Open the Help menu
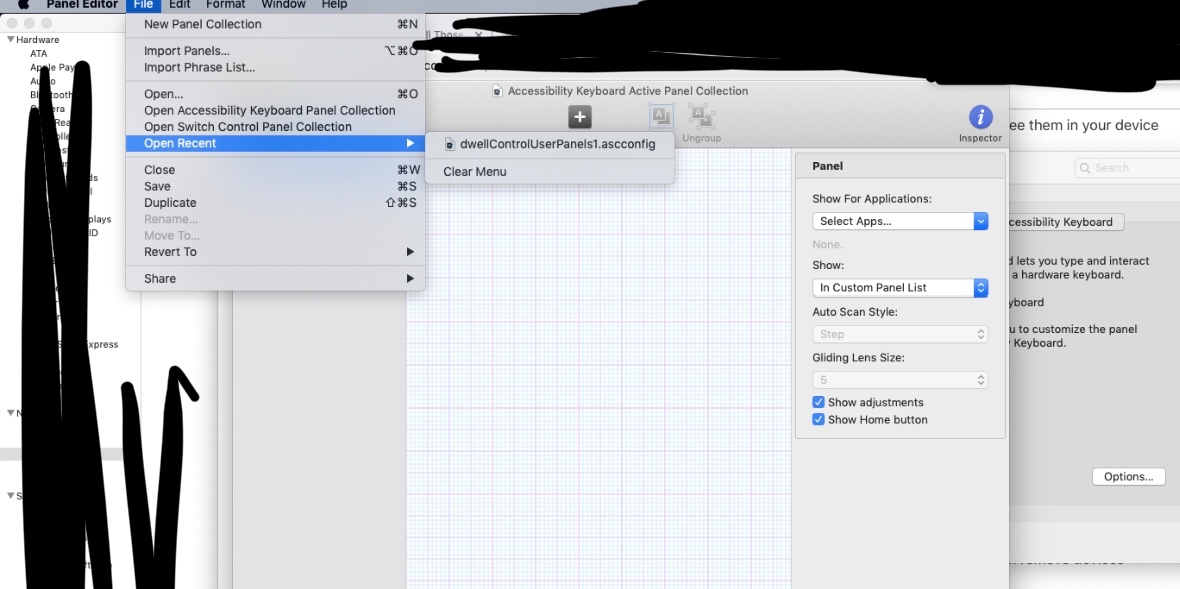Image resolution: width=1180 pixels, height=589 pixels. click(334, 5)
